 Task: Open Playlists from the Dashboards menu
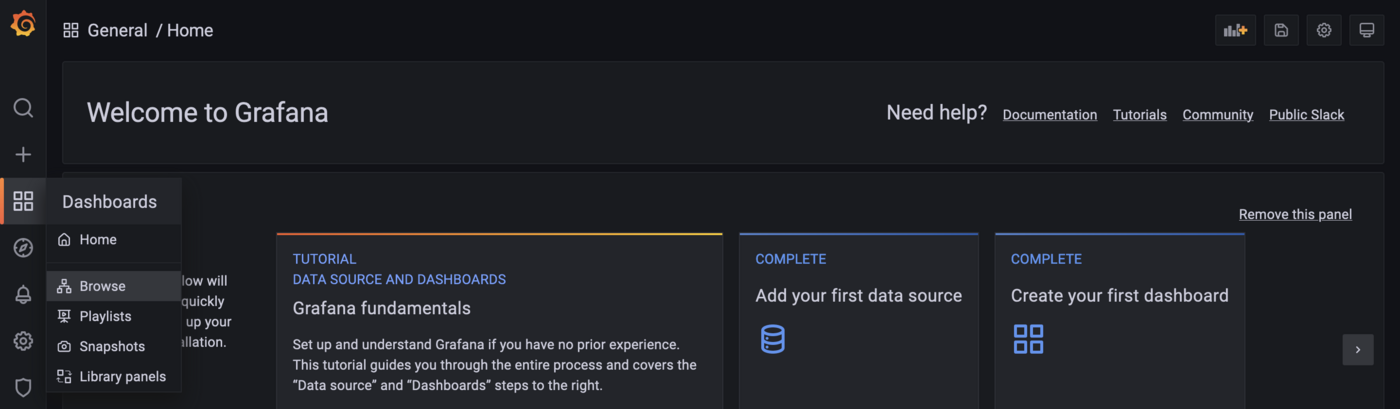[105, 316]
